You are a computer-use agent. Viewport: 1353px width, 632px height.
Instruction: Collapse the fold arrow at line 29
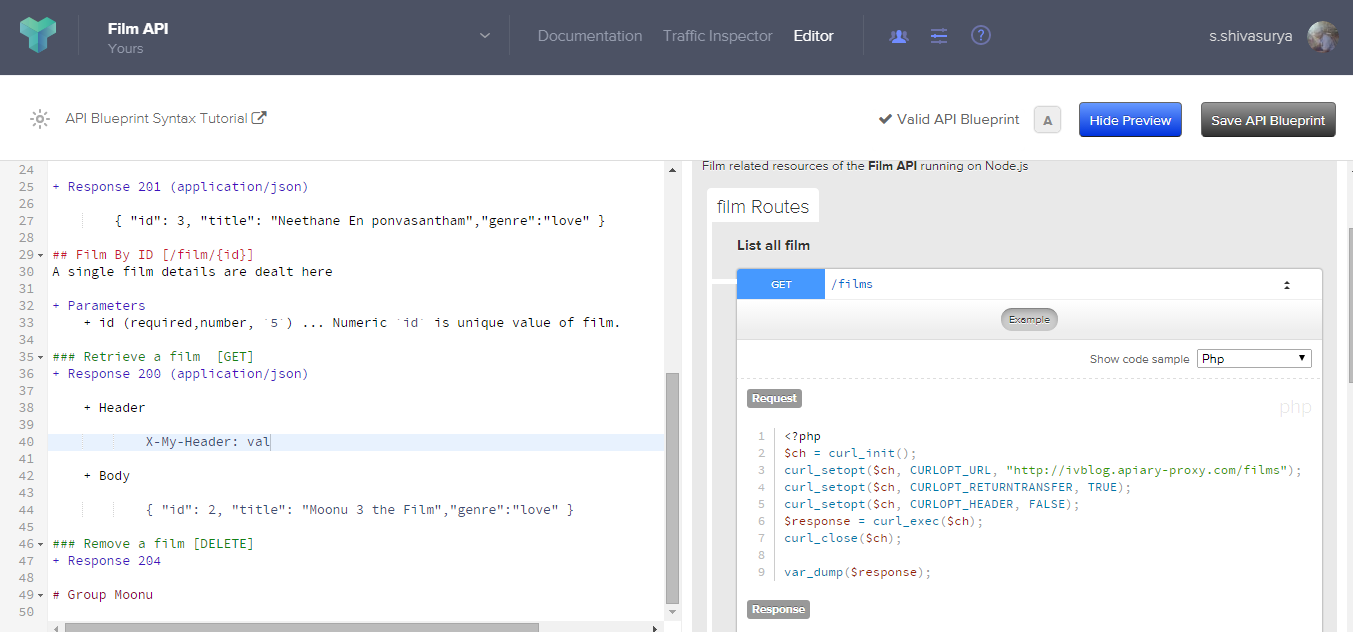pos(40,255)
